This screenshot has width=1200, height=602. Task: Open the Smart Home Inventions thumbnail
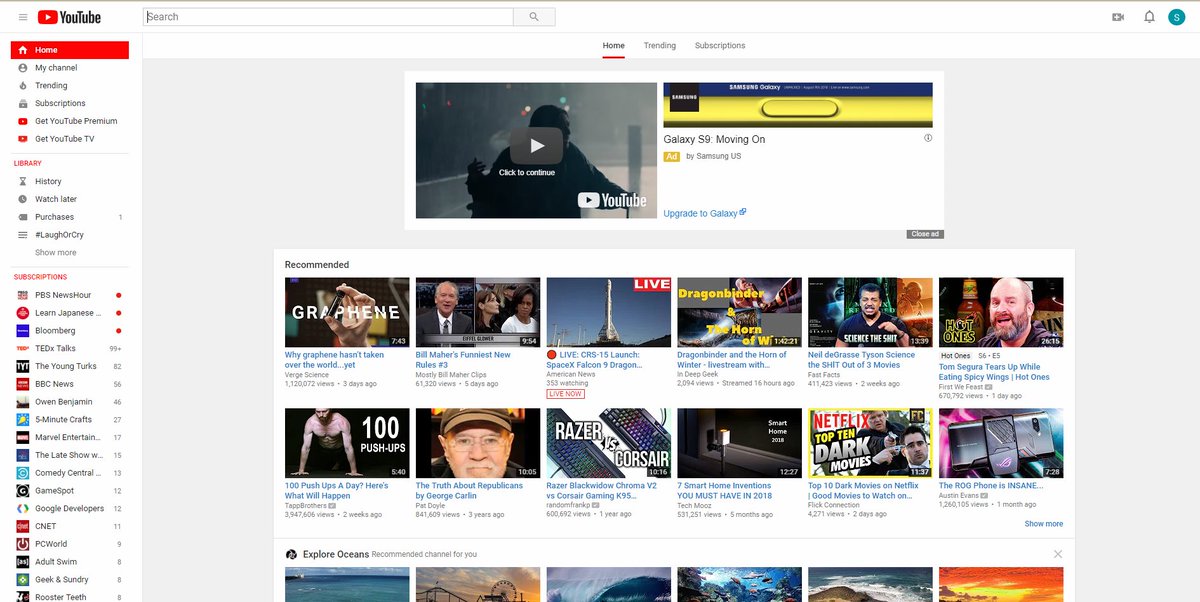pyautogui.click(x=740, y=443)
